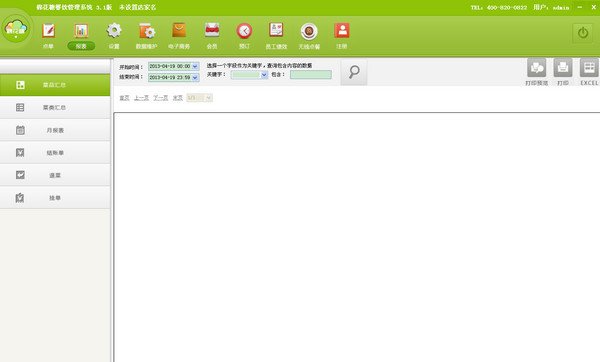Select 月报表 monthly report in sidebar
This screenshot has height=362, width=600.
click(55, 130)
